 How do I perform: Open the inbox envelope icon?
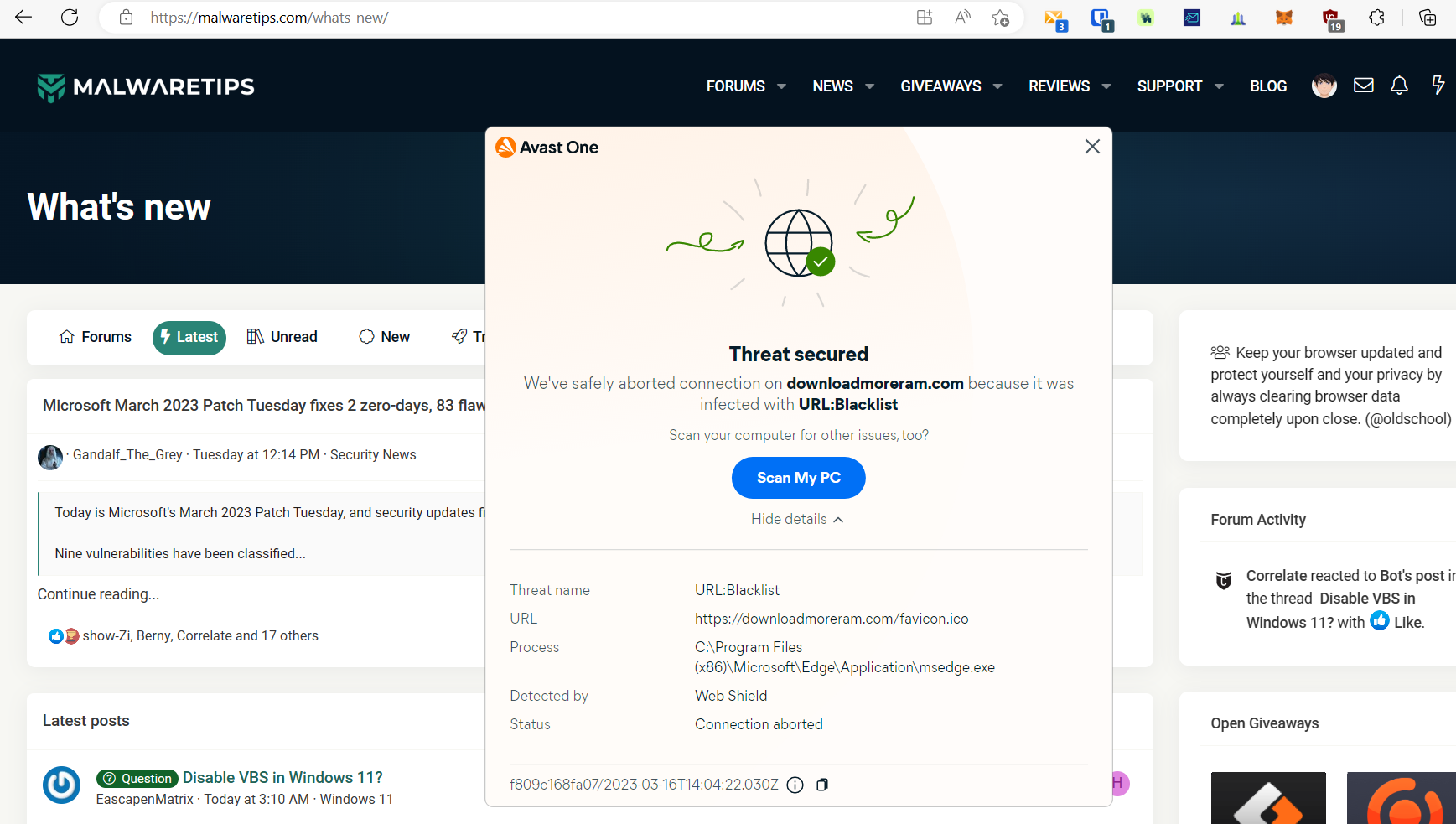click(1364, 85)
